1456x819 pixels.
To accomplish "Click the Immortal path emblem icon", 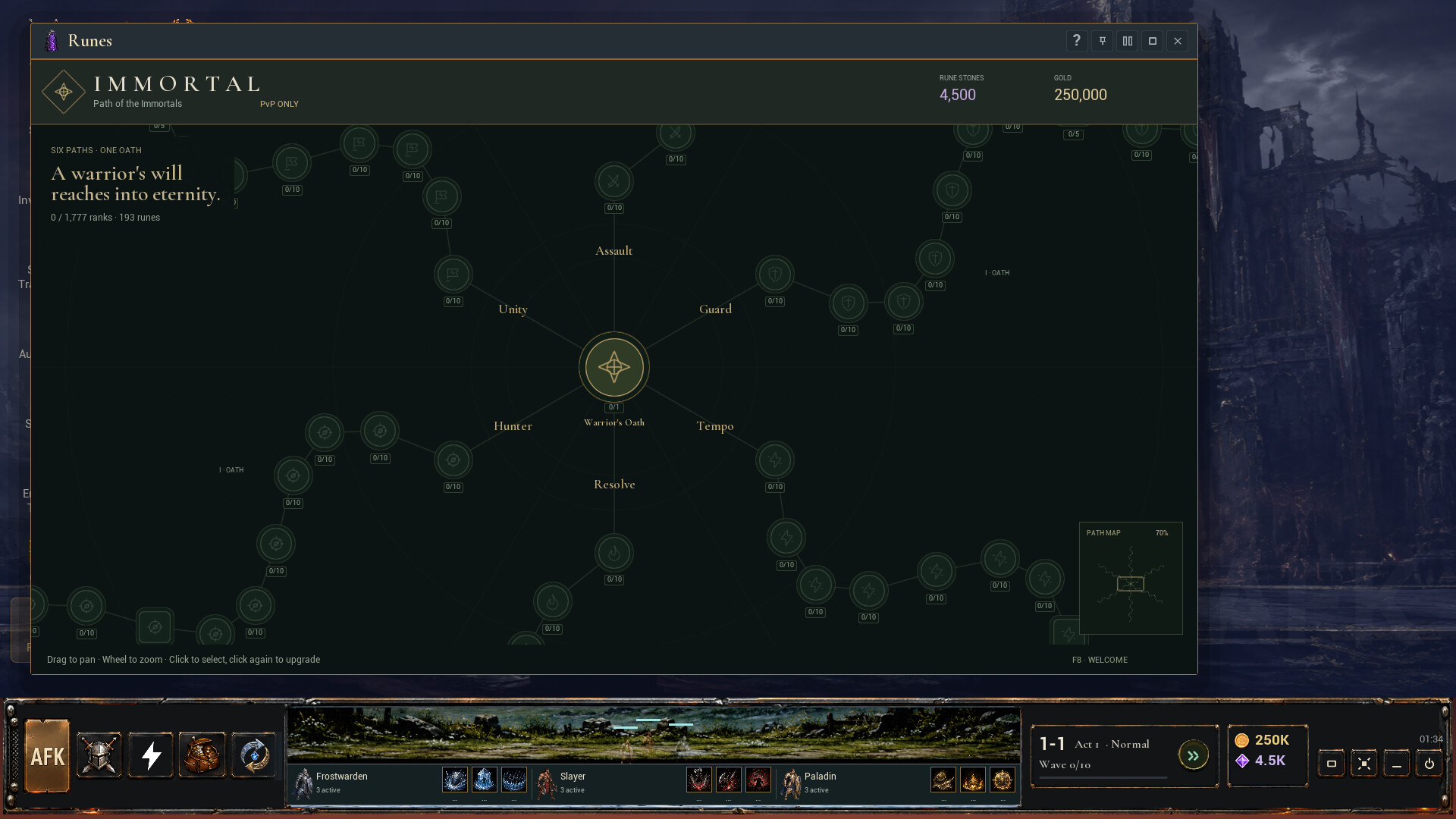I will 64,92.
